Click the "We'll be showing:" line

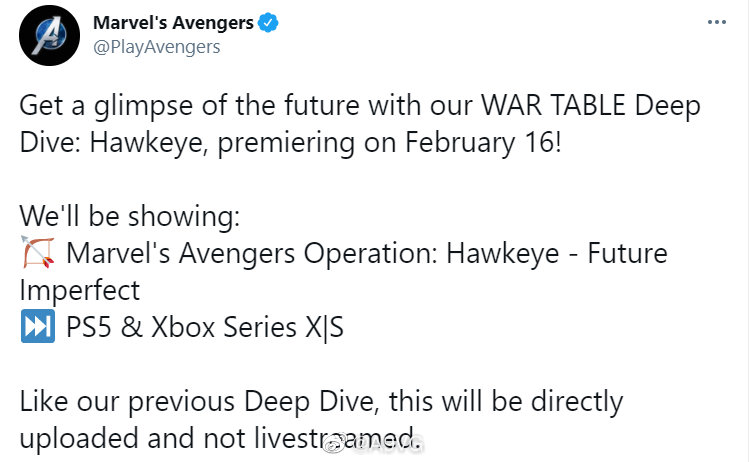coord(129,217)
